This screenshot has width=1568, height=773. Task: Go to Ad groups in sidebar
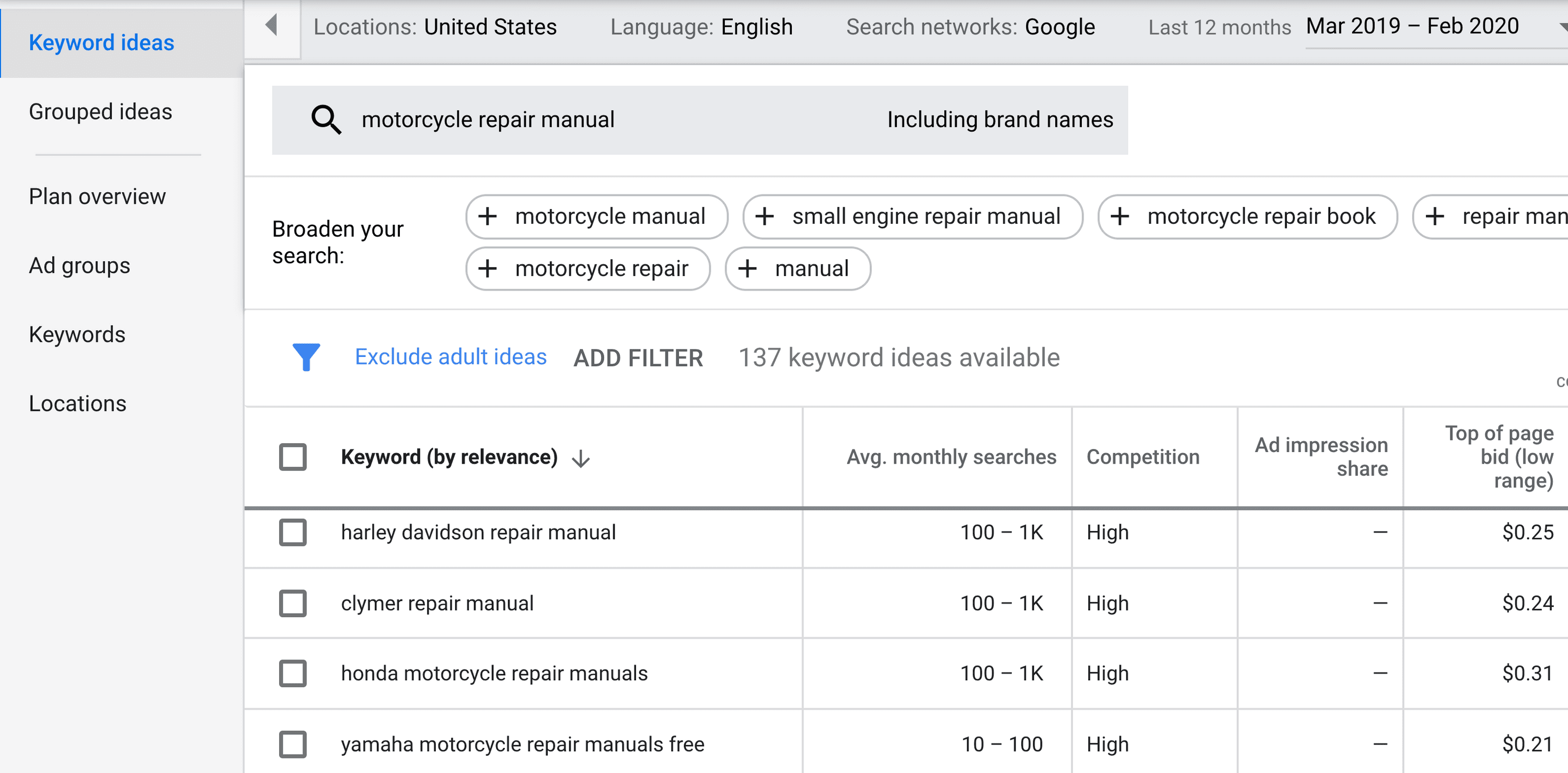tap(80, 266)
